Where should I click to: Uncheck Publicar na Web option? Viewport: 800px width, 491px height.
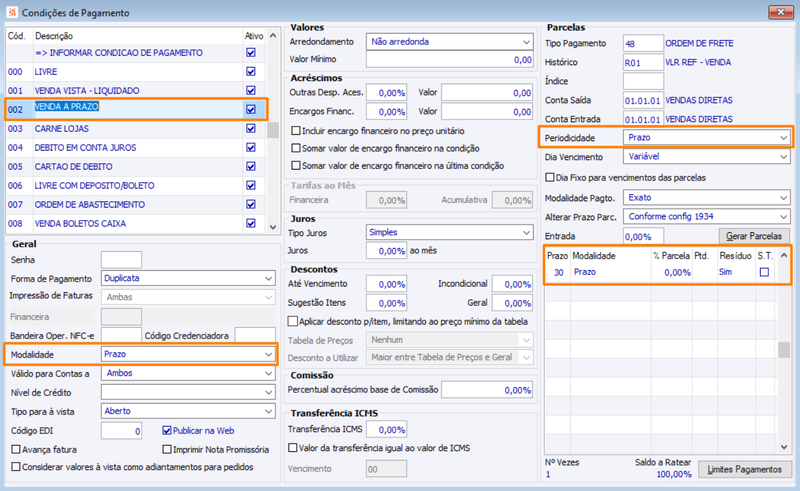(x=167, y=431)
